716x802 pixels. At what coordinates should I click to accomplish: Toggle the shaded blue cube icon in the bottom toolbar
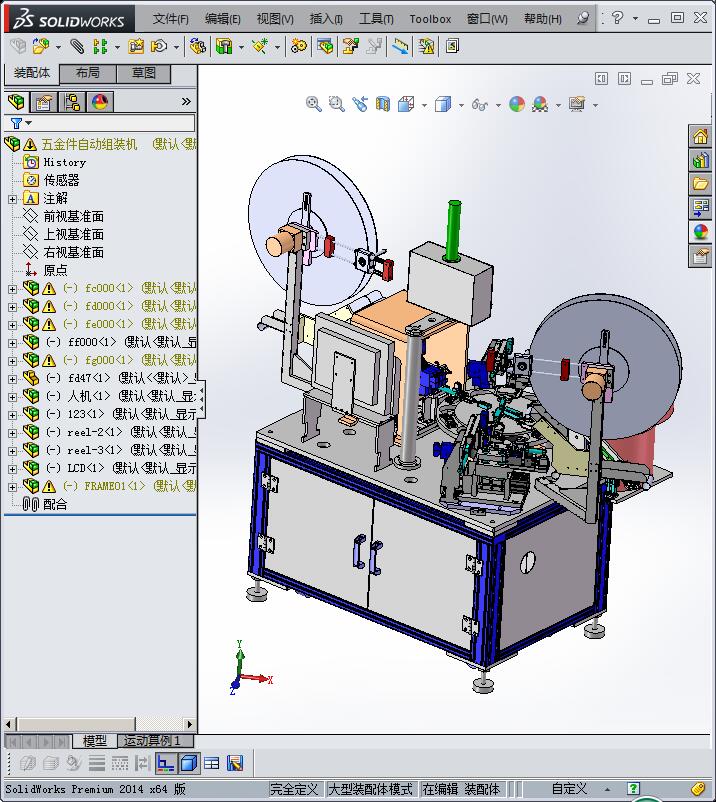pyautogui.click(x=189, y=764)
